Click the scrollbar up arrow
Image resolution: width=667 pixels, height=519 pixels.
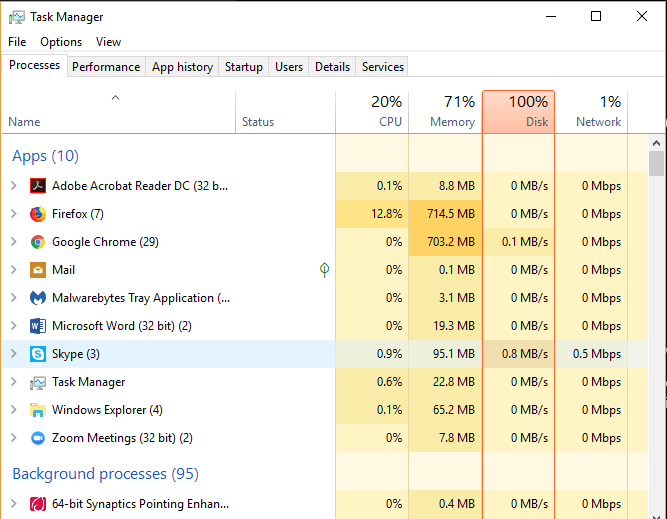point(656,143)
